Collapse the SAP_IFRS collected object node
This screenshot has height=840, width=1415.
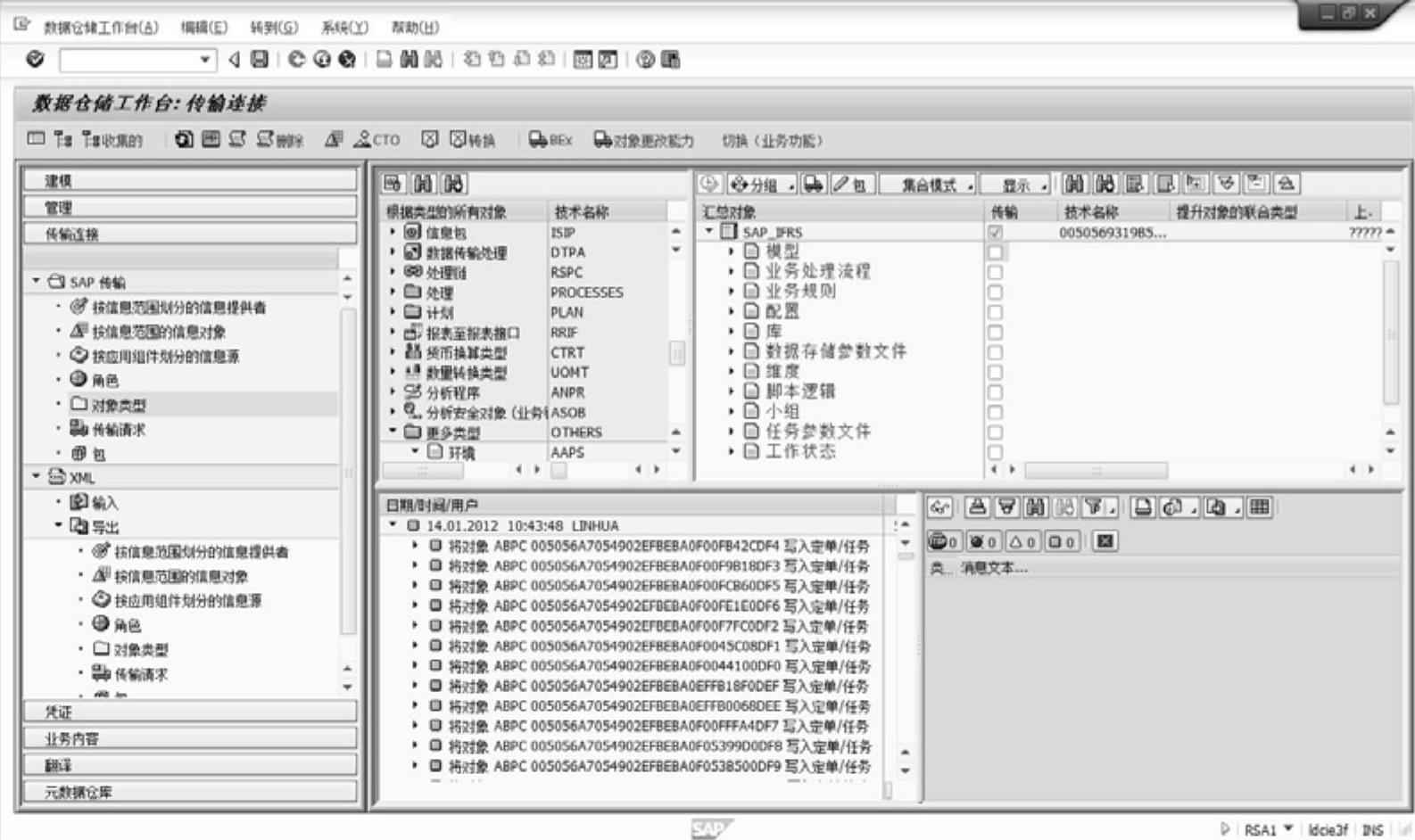(709, 231)
